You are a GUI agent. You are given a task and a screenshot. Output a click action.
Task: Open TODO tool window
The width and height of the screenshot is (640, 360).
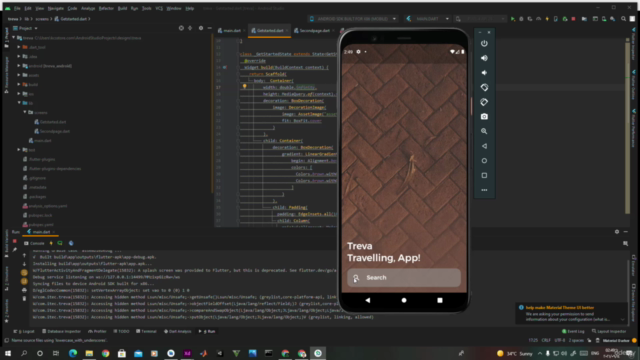coord(121,331)
